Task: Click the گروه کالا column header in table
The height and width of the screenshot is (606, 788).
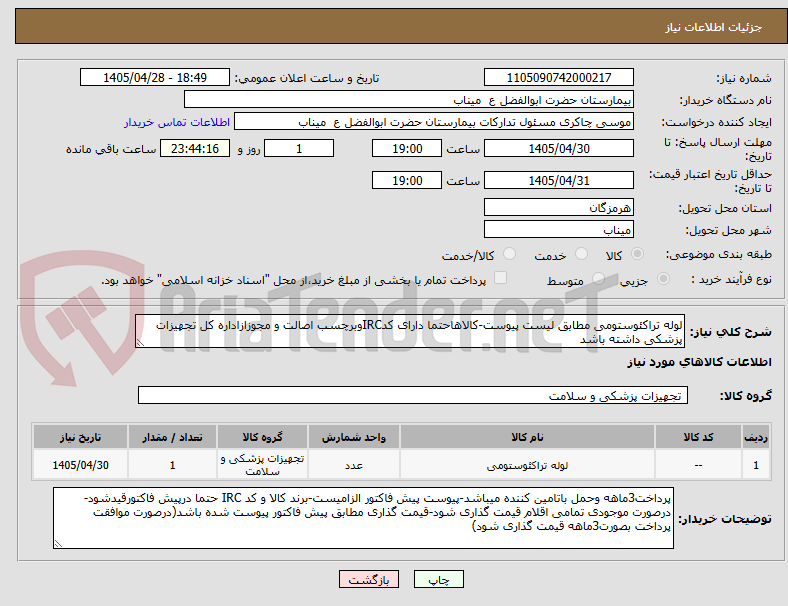Action: tap(262, 437)
